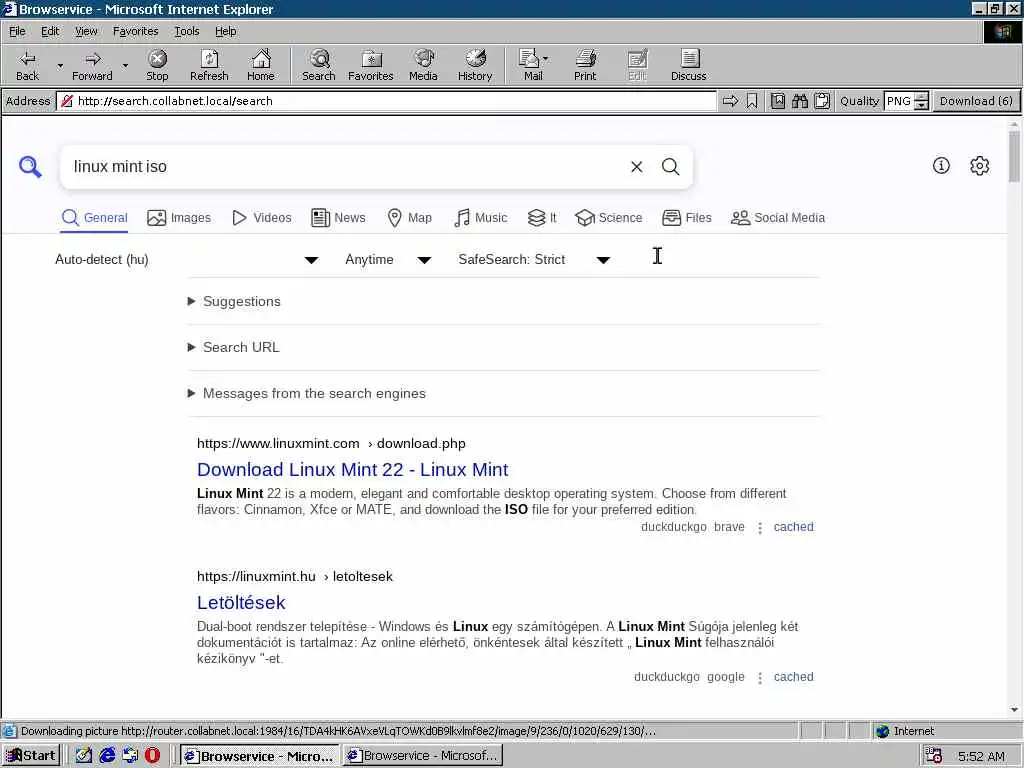Viewport: 1024px width, 768px height.
Task: Switch to the Music search tab
Action: pos(480,217)
